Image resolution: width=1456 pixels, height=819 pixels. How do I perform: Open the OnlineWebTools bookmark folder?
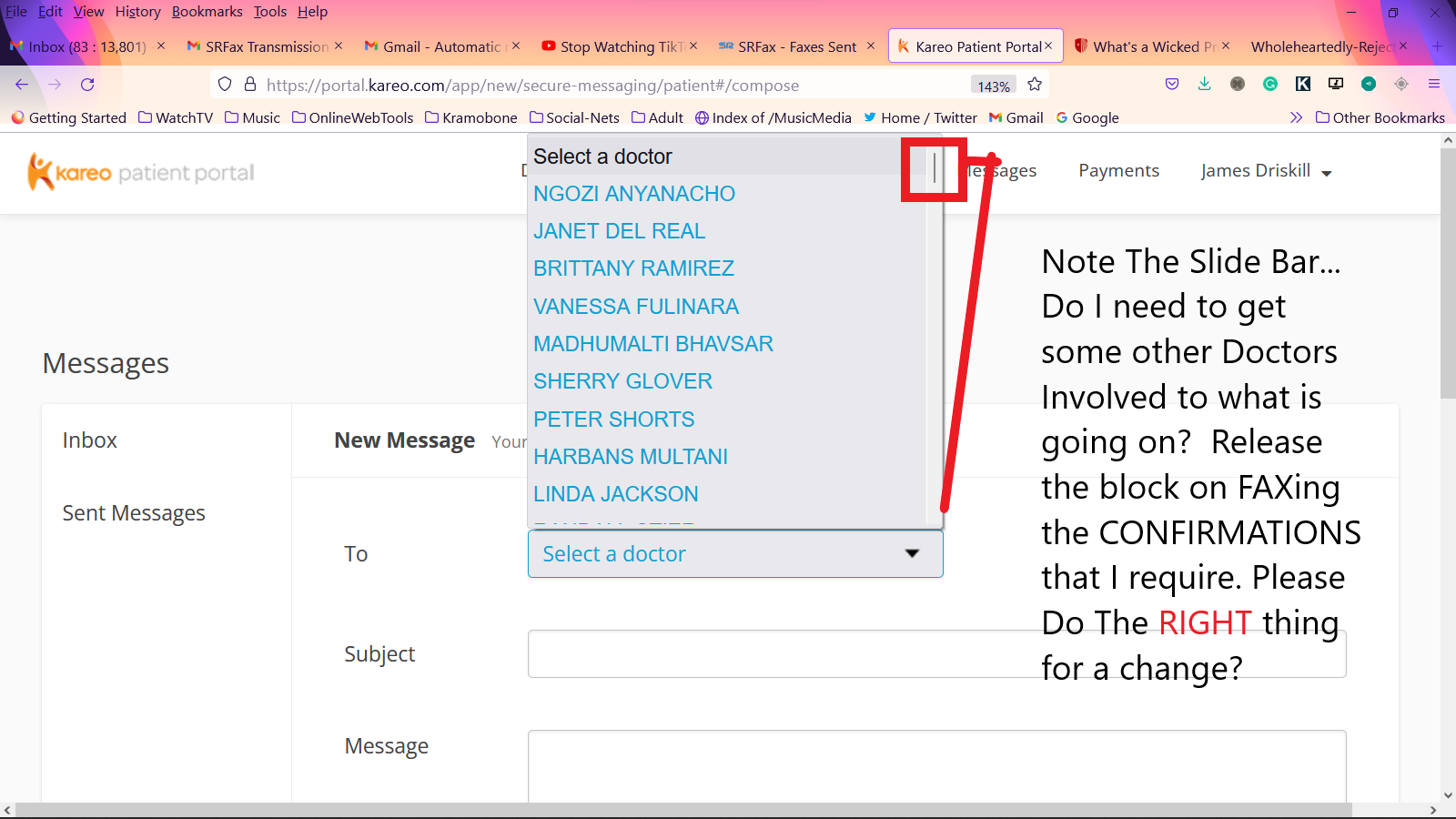[x=352, y=117]
